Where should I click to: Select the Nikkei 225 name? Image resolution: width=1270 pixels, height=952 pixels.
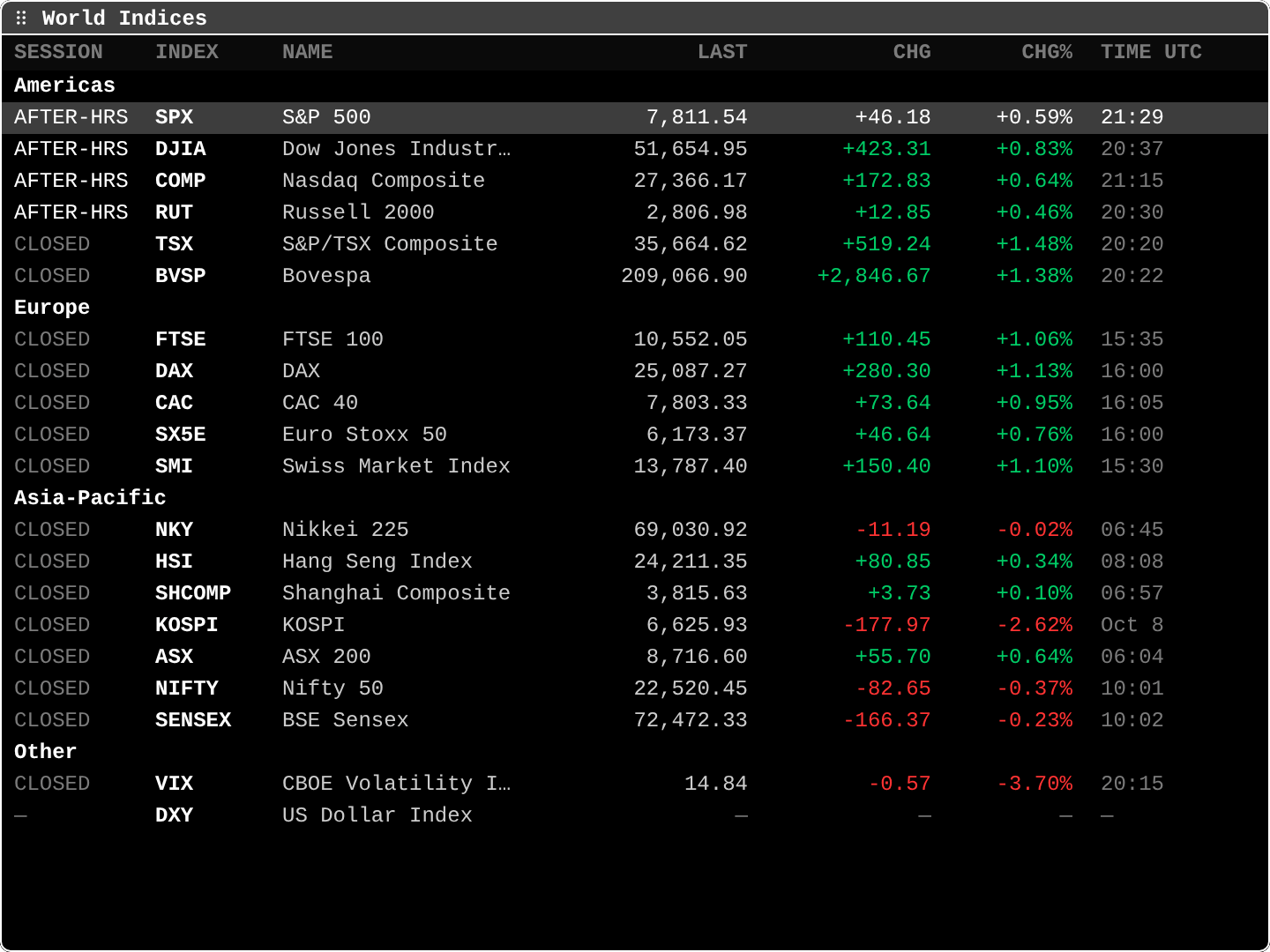[346, 530]
